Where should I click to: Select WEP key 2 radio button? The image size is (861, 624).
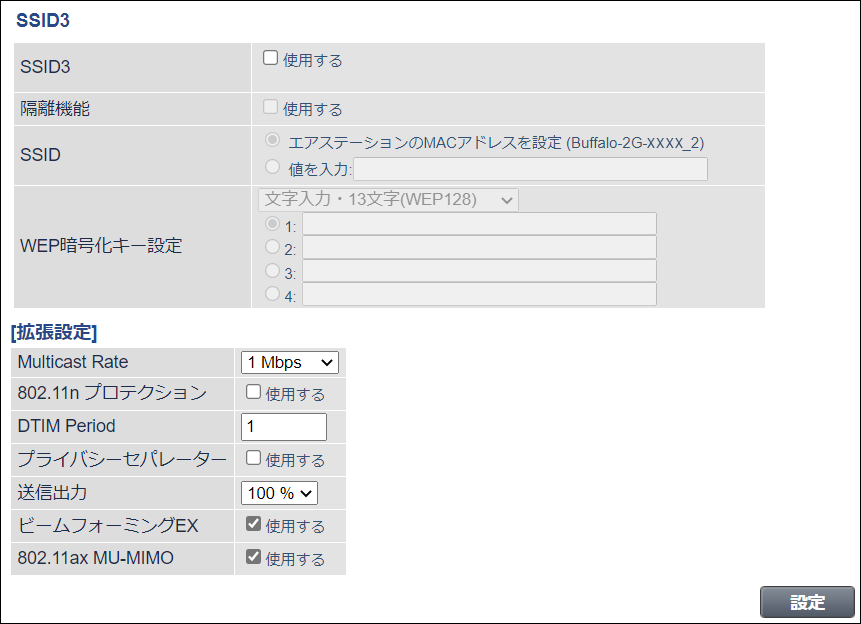[272, 247]
